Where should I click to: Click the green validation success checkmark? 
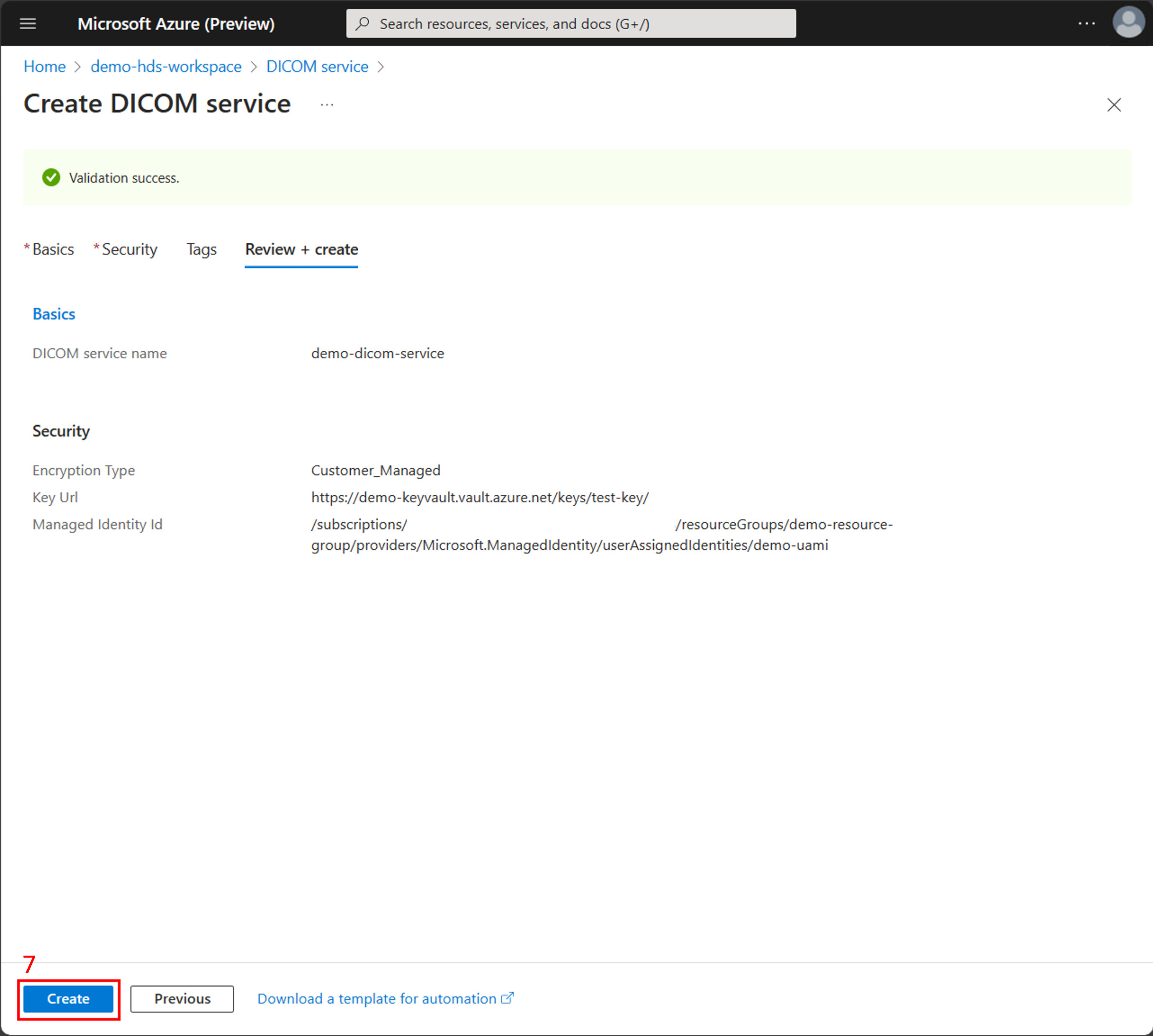[51, 177]
